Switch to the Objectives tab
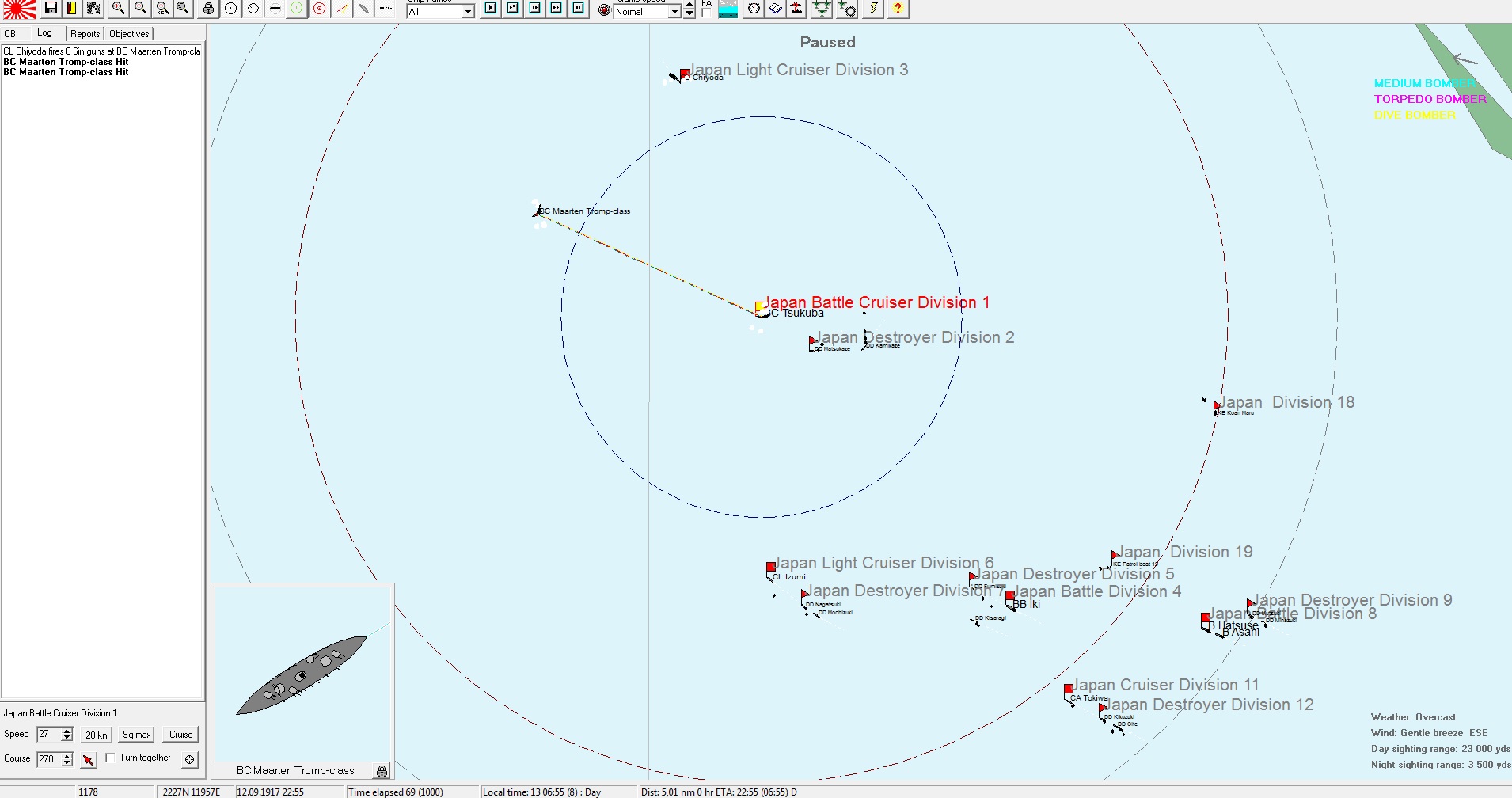The height and width of the screenshot is (798, 1512). point(129,34)
